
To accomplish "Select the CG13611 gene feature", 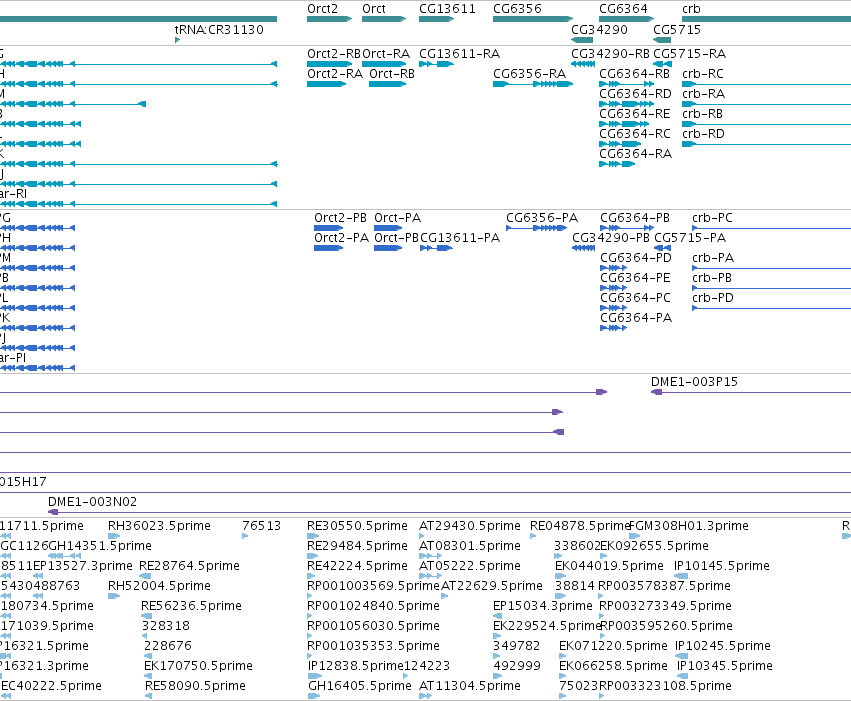I will [436, 19].
